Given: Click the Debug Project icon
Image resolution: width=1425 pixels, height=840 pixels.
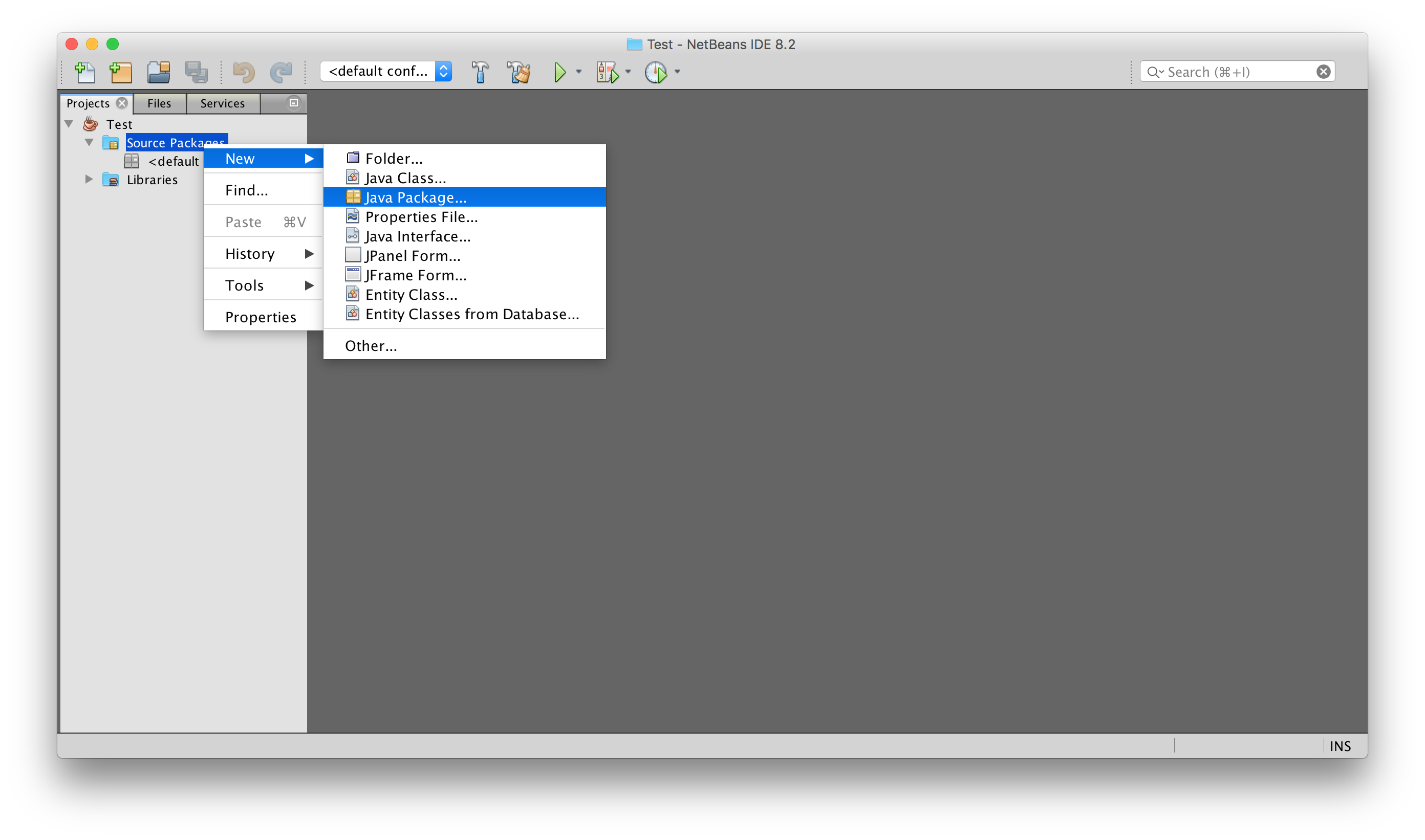Looking at the screenshot, I should pos(607,72).
